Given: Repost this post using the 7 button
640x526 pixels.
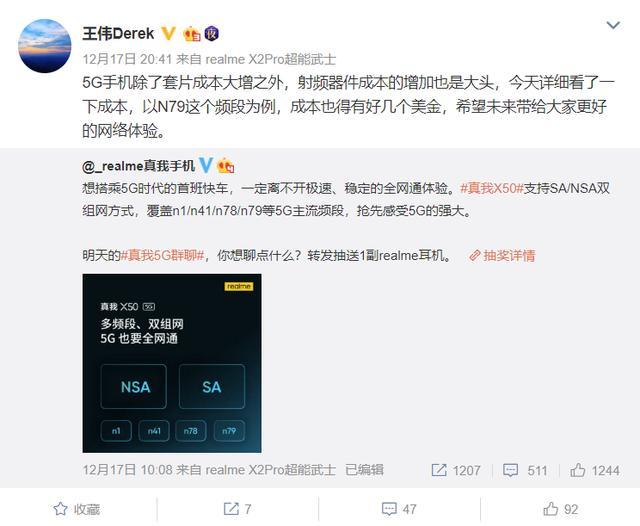Looking at the screenshot, I should (237, 509).
